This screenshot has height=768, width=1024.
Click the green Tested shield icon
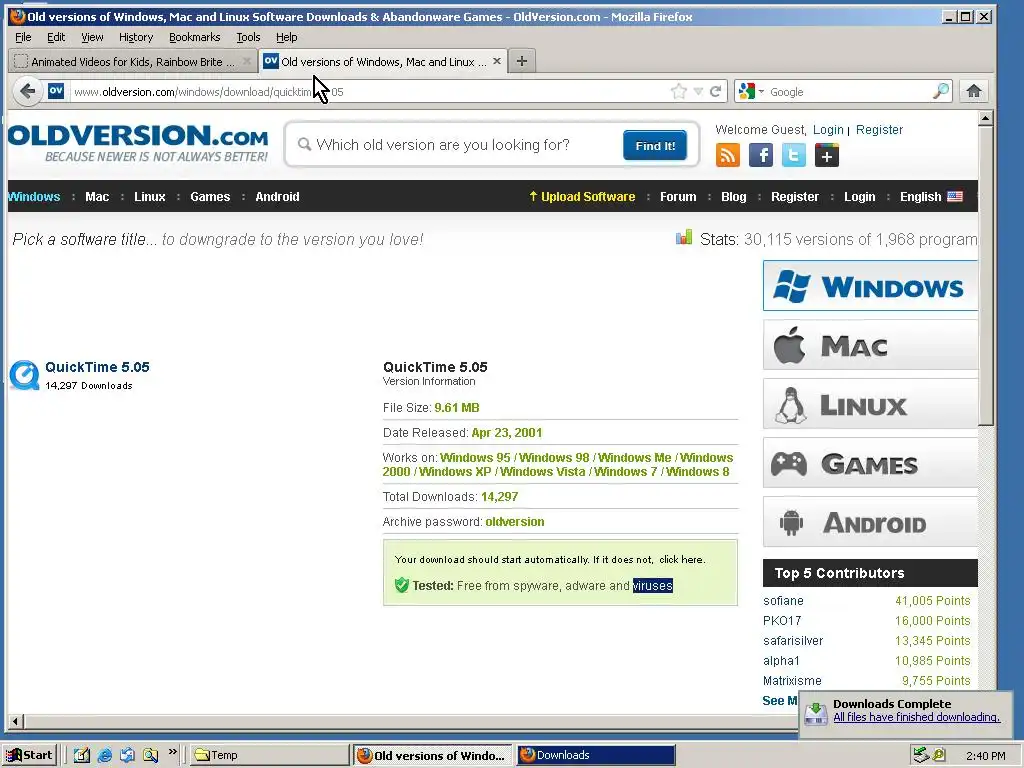coord(402,585)
